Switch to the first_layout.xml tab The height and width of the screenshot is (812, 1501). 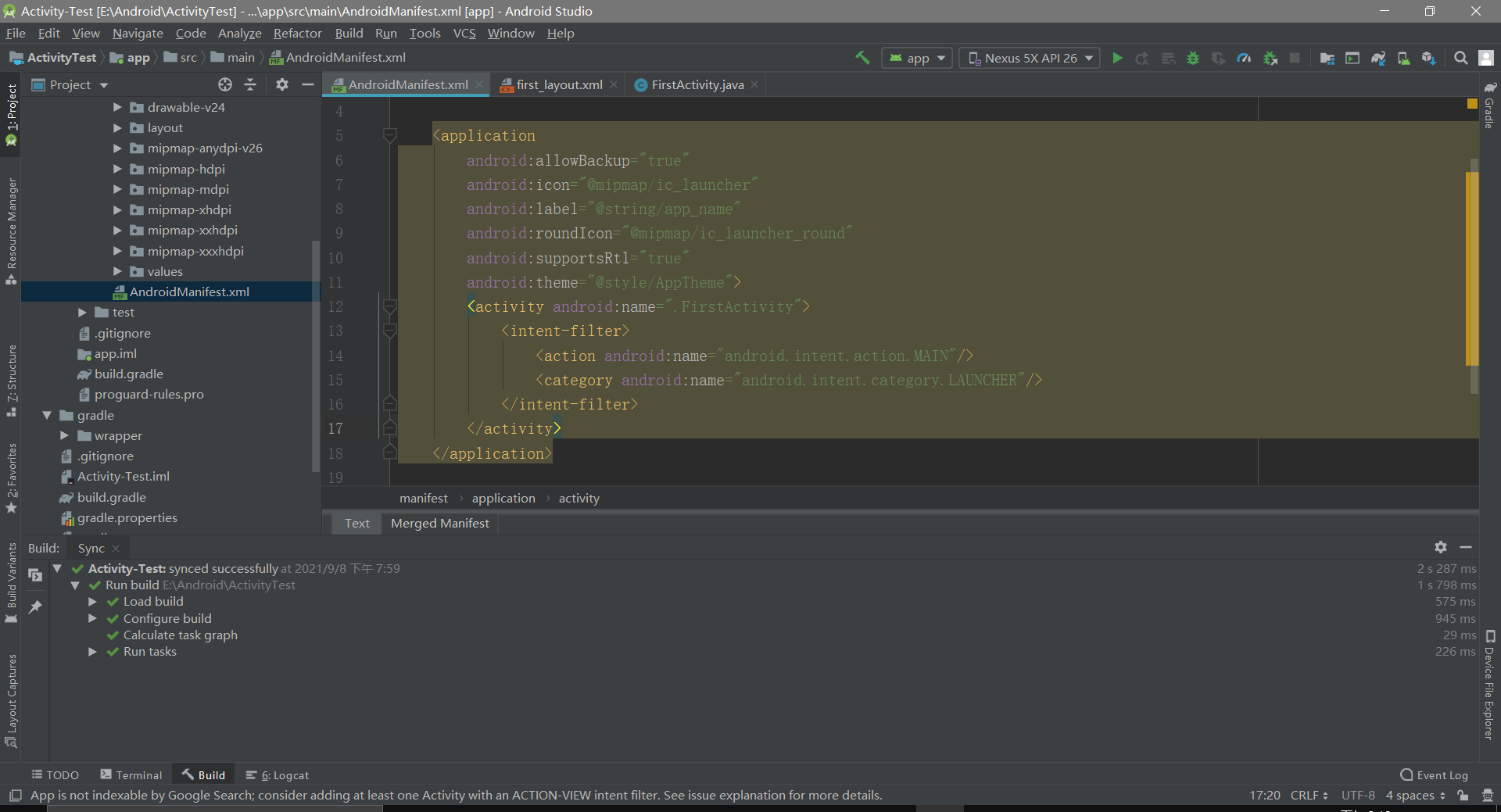(559, 84)
